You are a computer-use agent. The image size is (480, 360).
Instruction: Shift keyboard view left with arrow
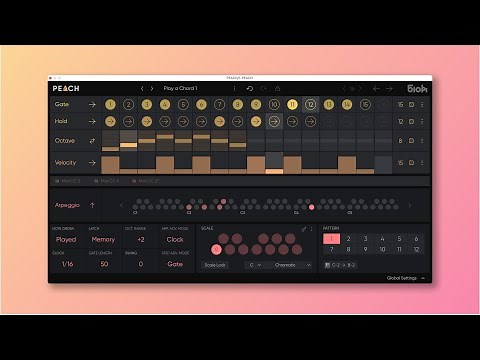coord(121,205)
